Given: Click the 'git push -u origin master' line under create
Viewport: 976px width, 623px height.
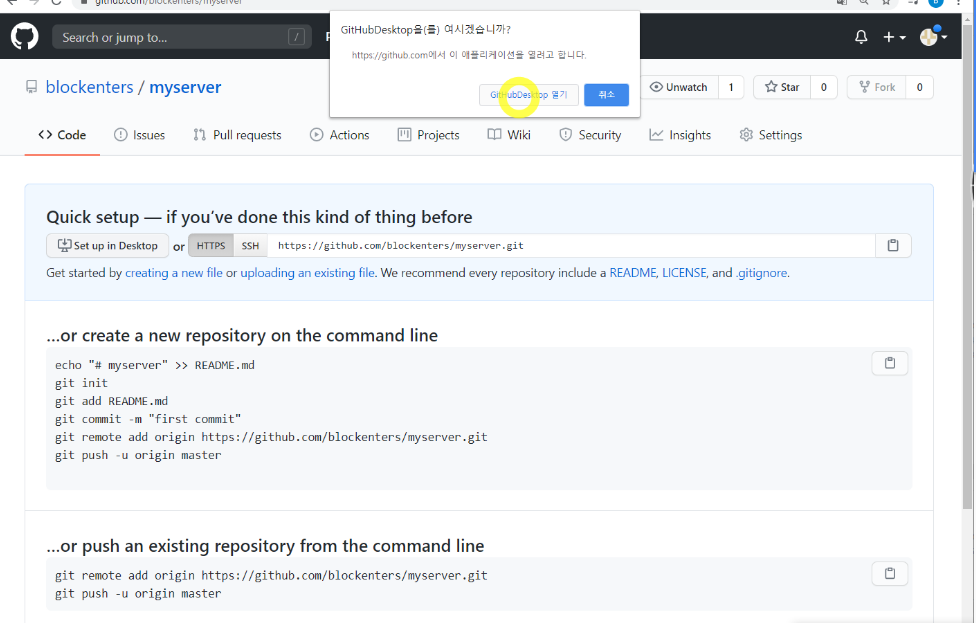Looking at the screenshot, I should pos(138,455).
